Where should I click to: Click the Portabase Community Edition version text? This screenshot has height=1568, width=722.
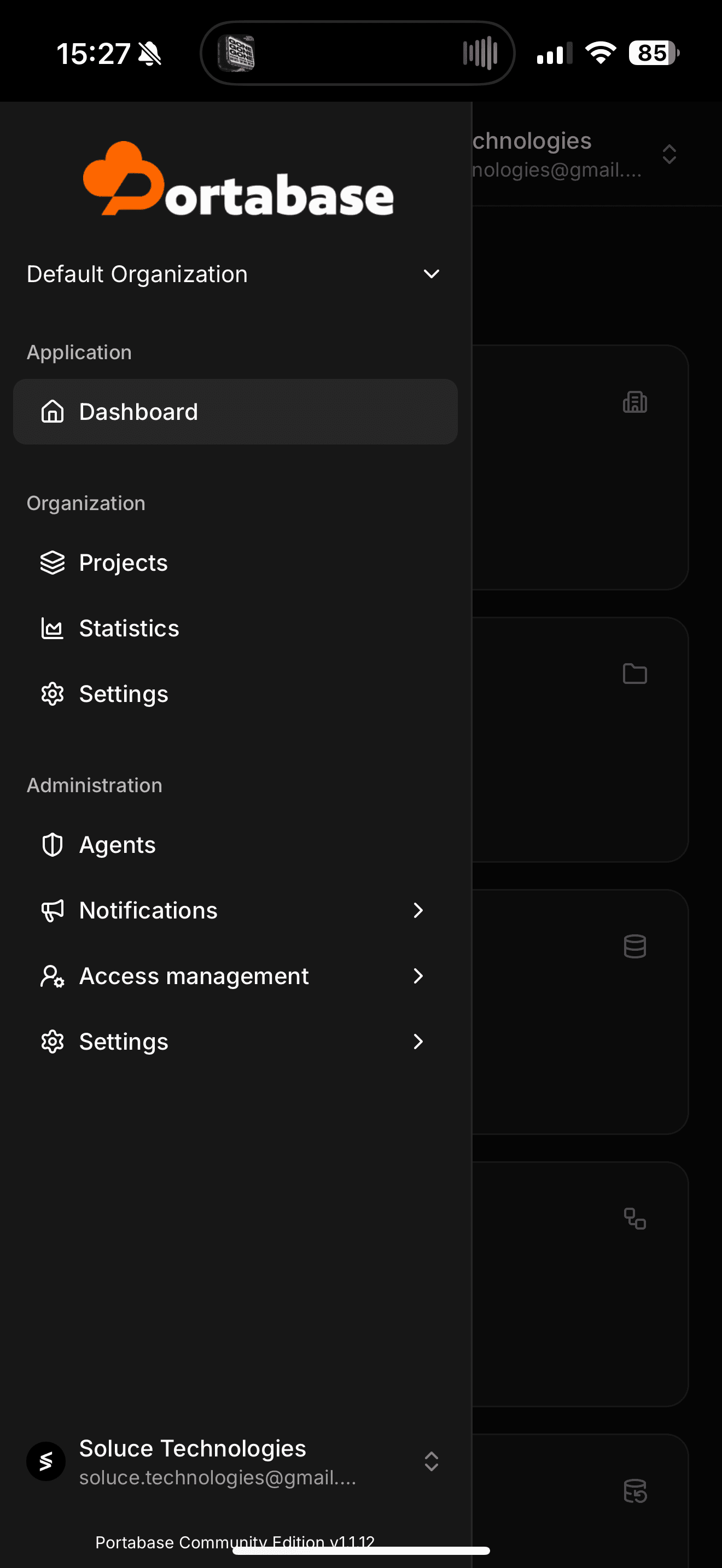pyautogui.click(x=235, y=1541)
